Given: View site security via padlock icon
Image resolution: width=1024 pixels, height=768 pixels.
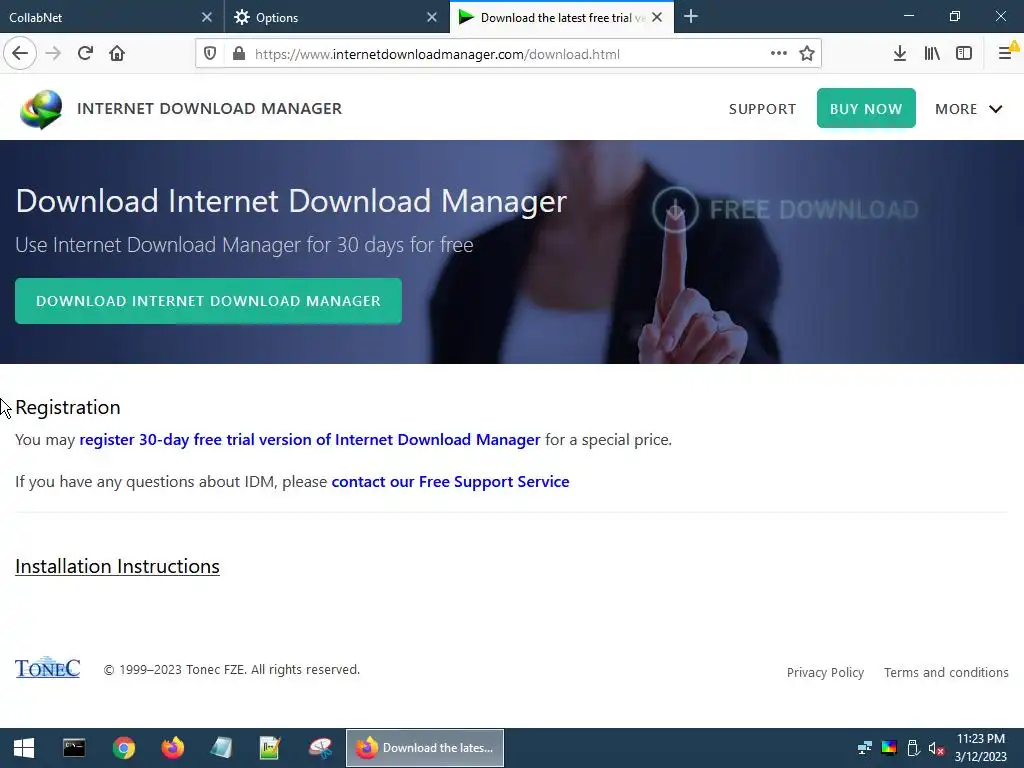Looking at the screenshot, I should (239, 54).
